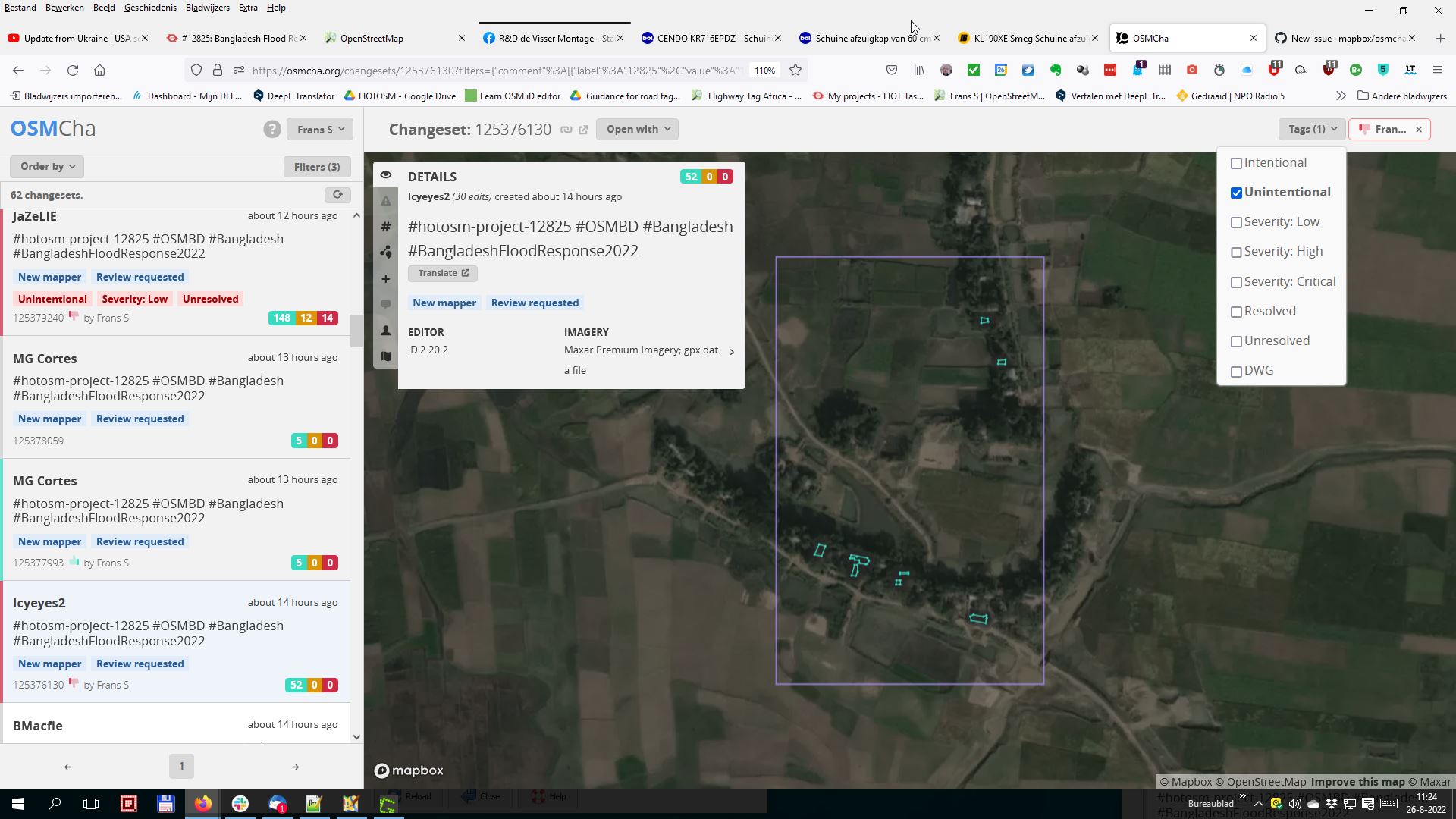Image resolution: width=1456 pixels, height=819 pixels.
Task: Click the geometry changes sidebar icon
Action: click(386, 253)
